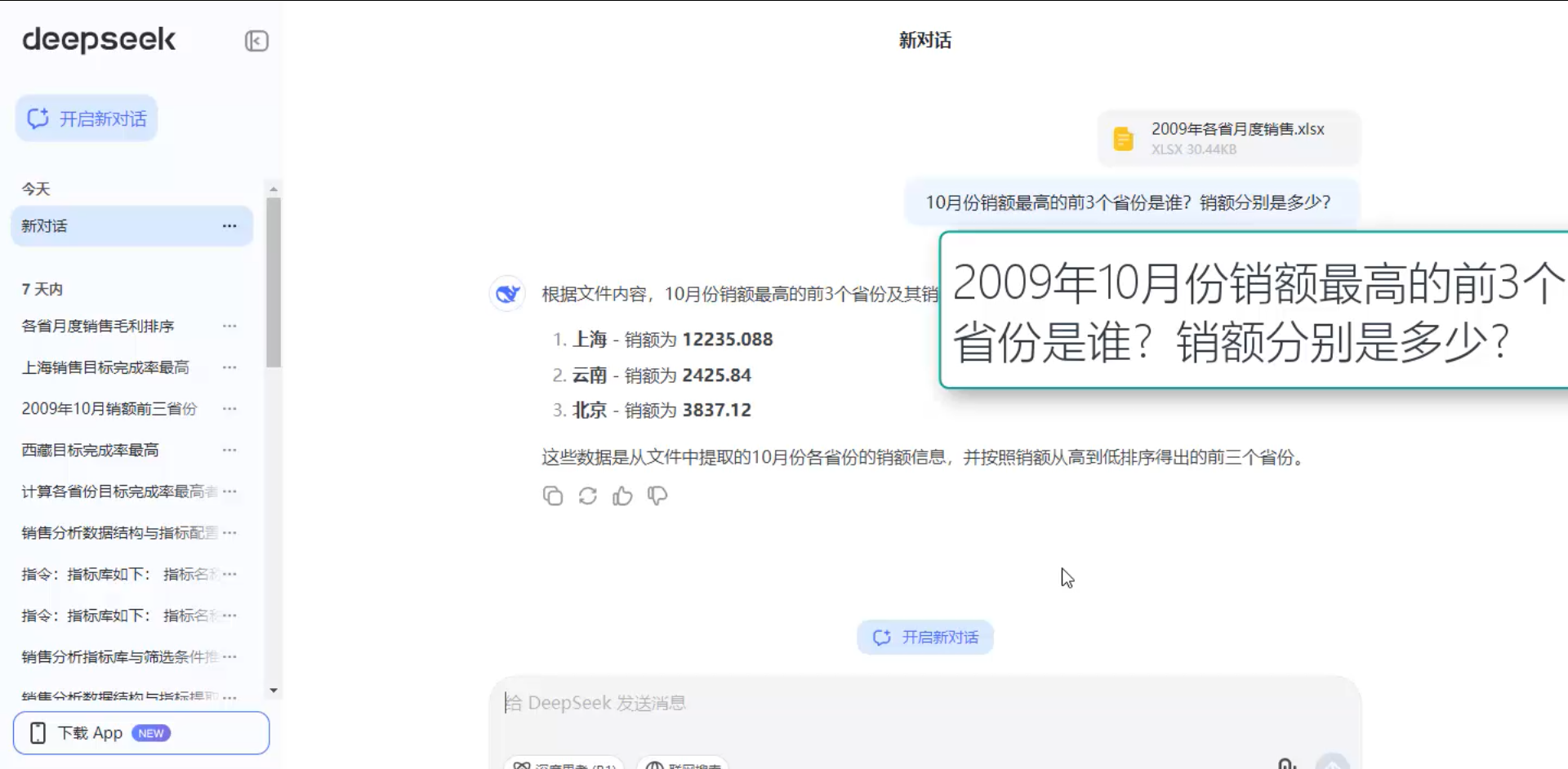Give the reply a thumbs up
Image resolution: width=1568 pixels, height=769 pixels.
pos(622,496)
